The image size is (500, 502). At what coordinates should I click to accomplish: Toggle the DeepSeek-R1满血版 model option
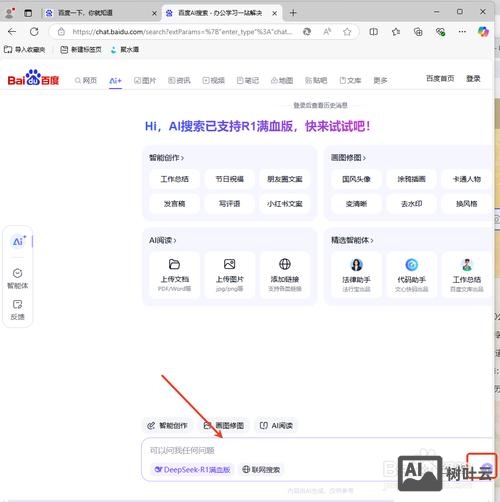click(x=192, y=470)
